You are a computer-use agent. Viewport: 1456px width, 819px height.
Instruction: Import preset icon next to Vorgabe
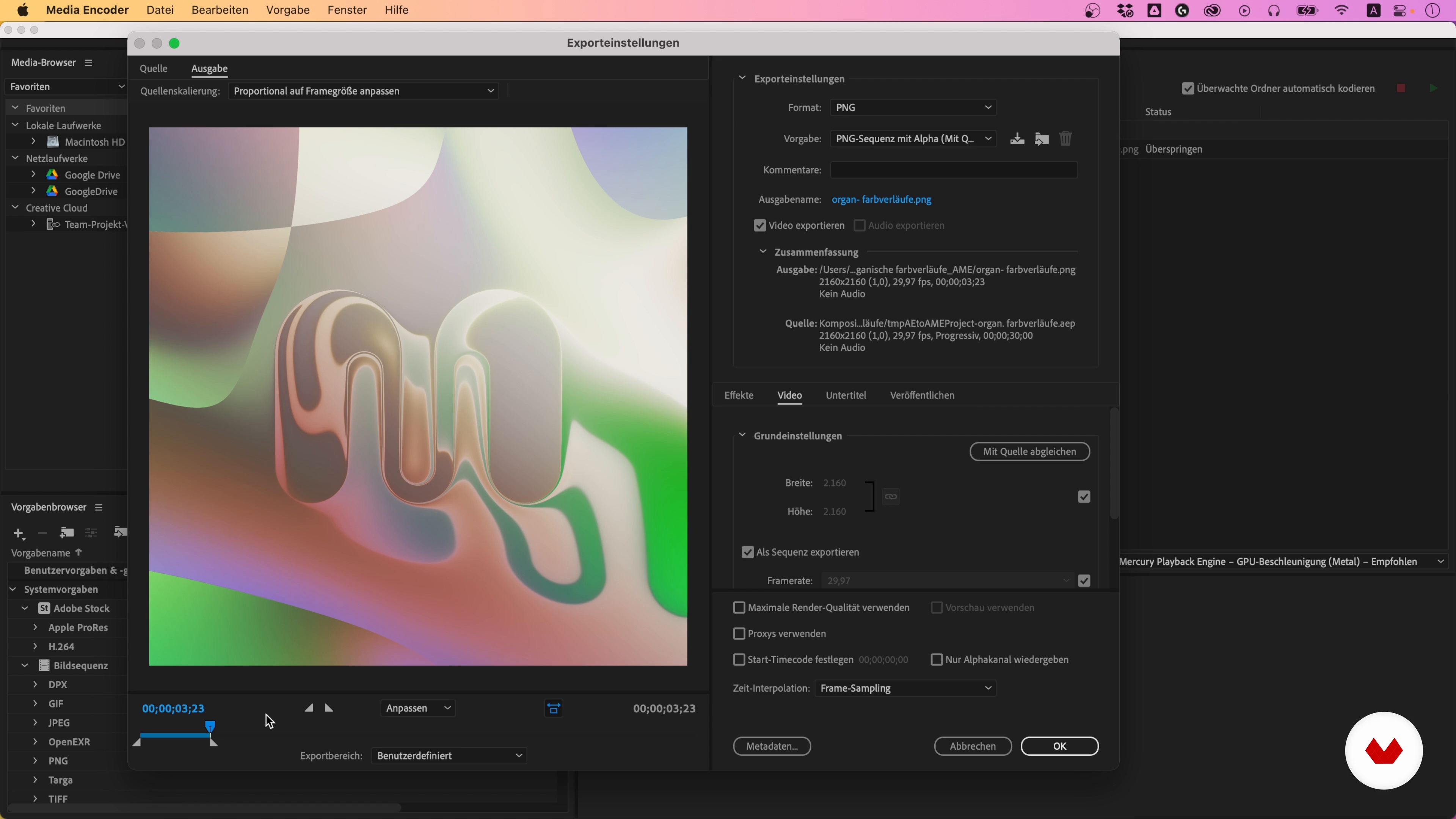click(x=1041, y=138)
